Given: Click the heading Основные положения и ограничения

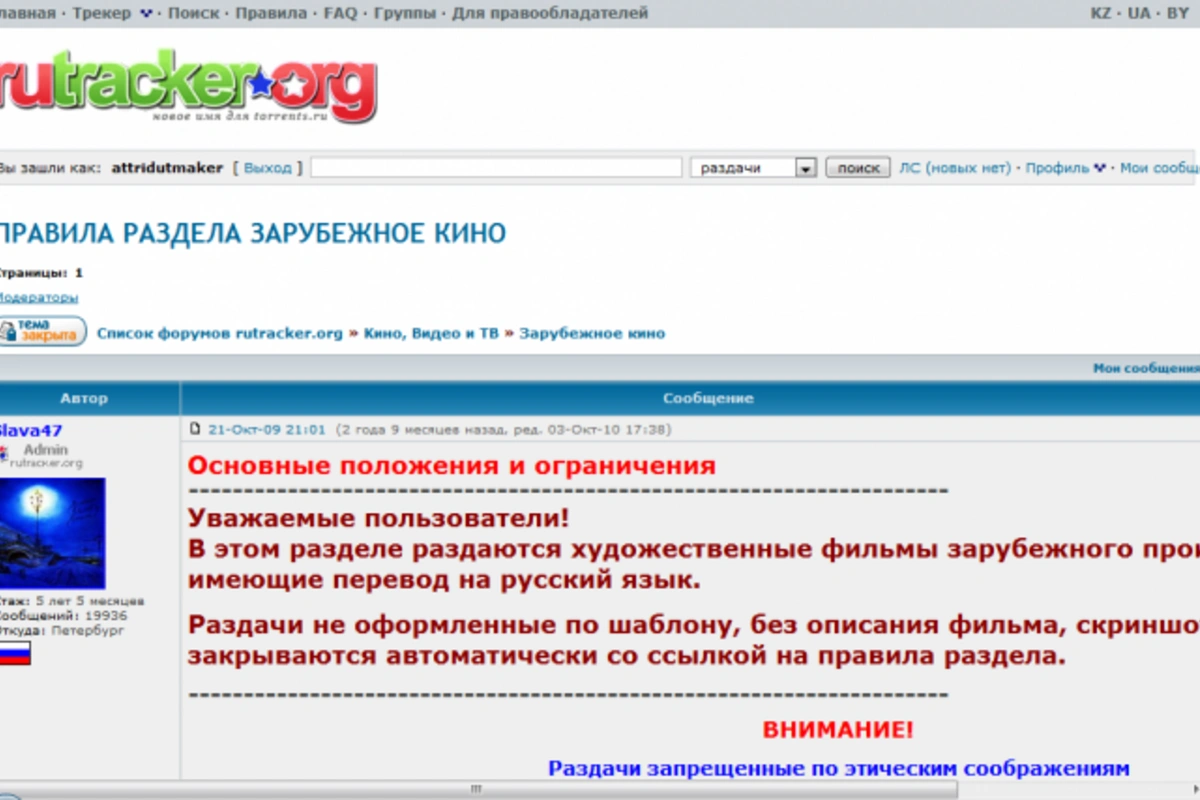Looking at the screenshot, I should [x=452, y=466].
